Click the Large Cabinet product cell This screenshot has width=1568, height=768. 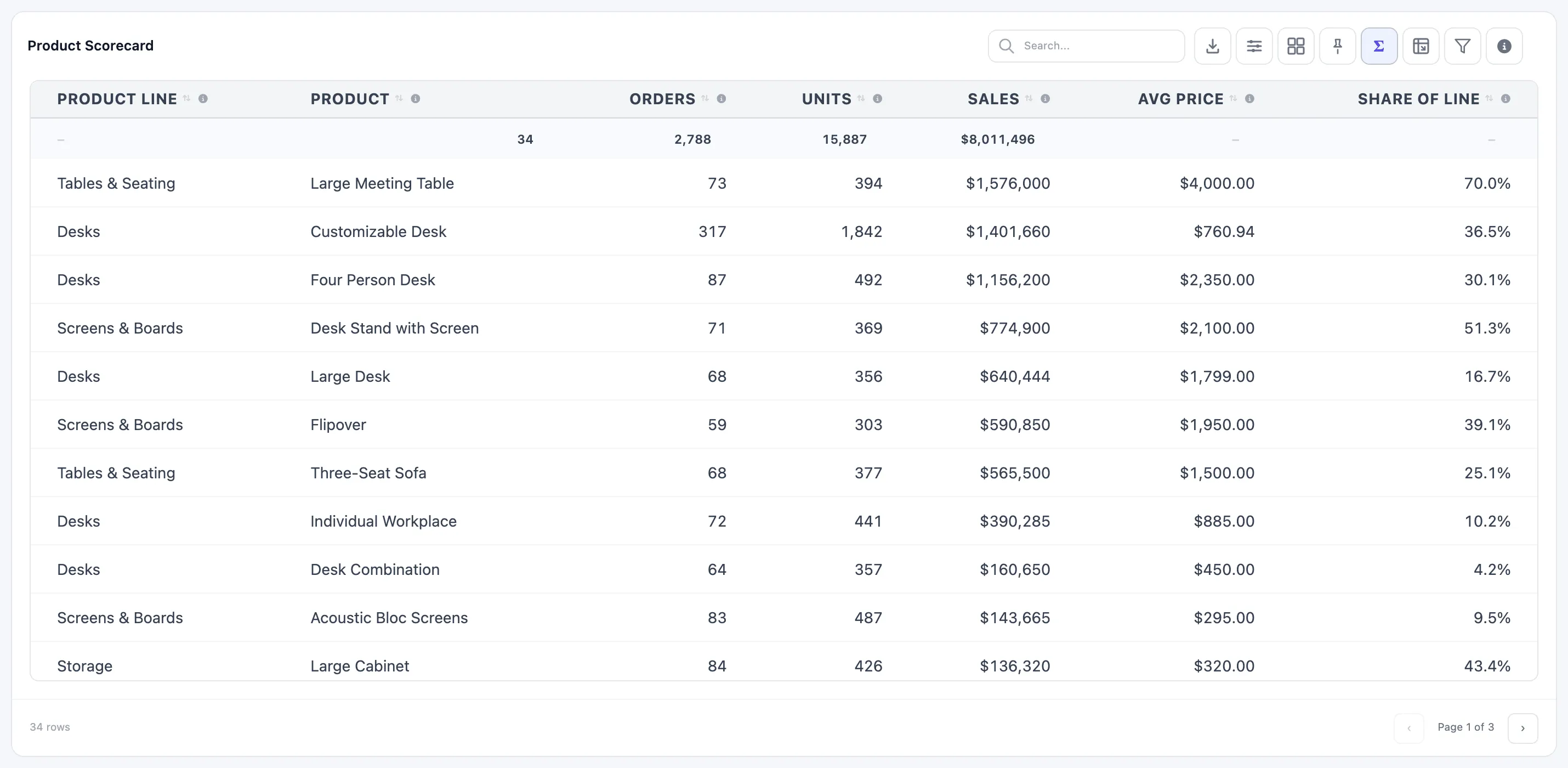[360, 667]
